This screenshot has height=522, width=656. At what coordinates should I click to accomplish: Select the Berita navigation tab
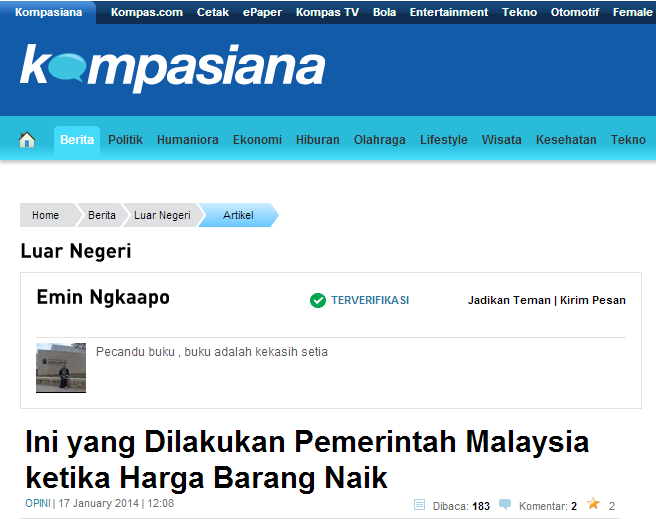point(77,140)
